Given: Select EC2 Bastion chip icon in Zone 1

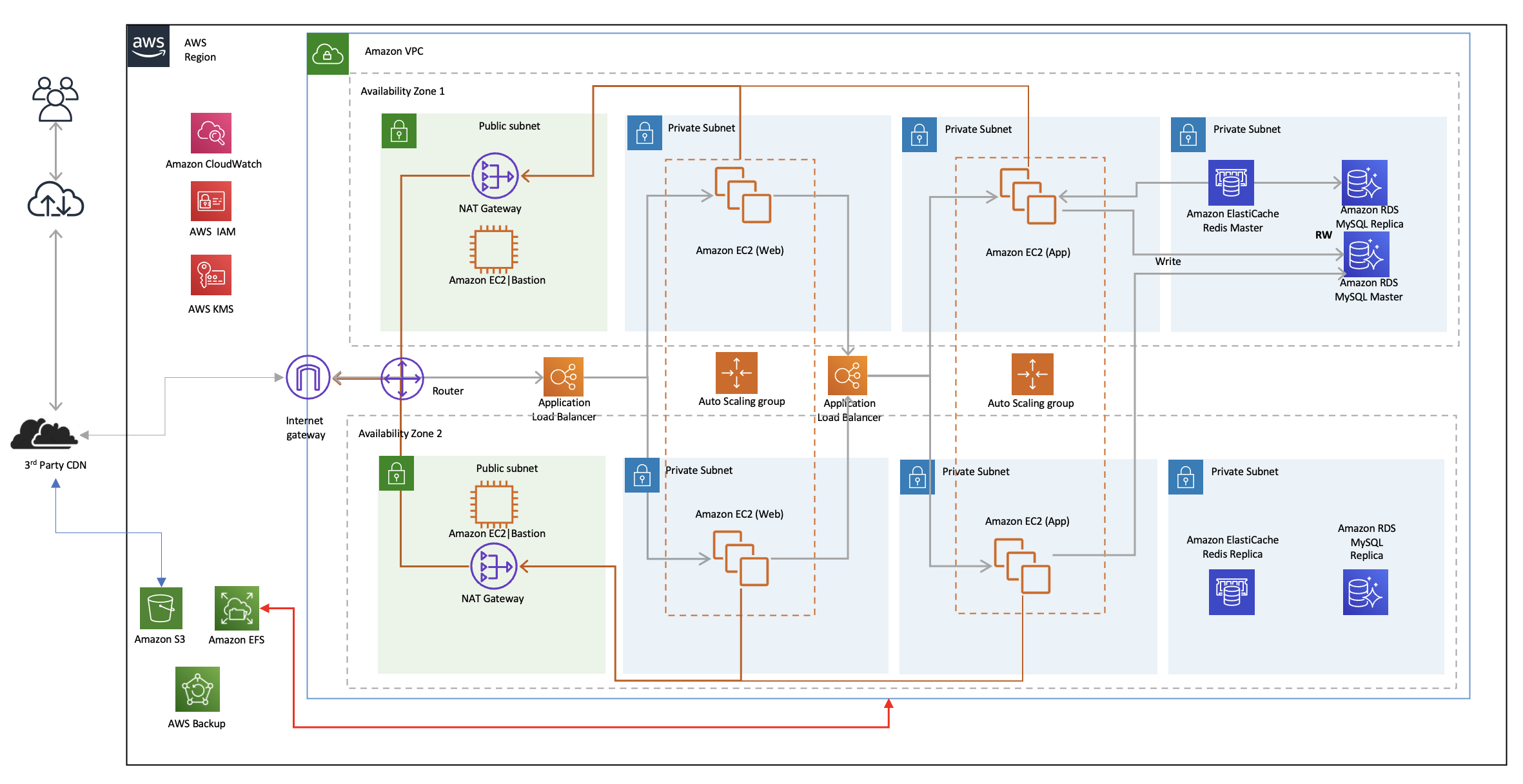Looking at the screenshot, I should 494,249.
